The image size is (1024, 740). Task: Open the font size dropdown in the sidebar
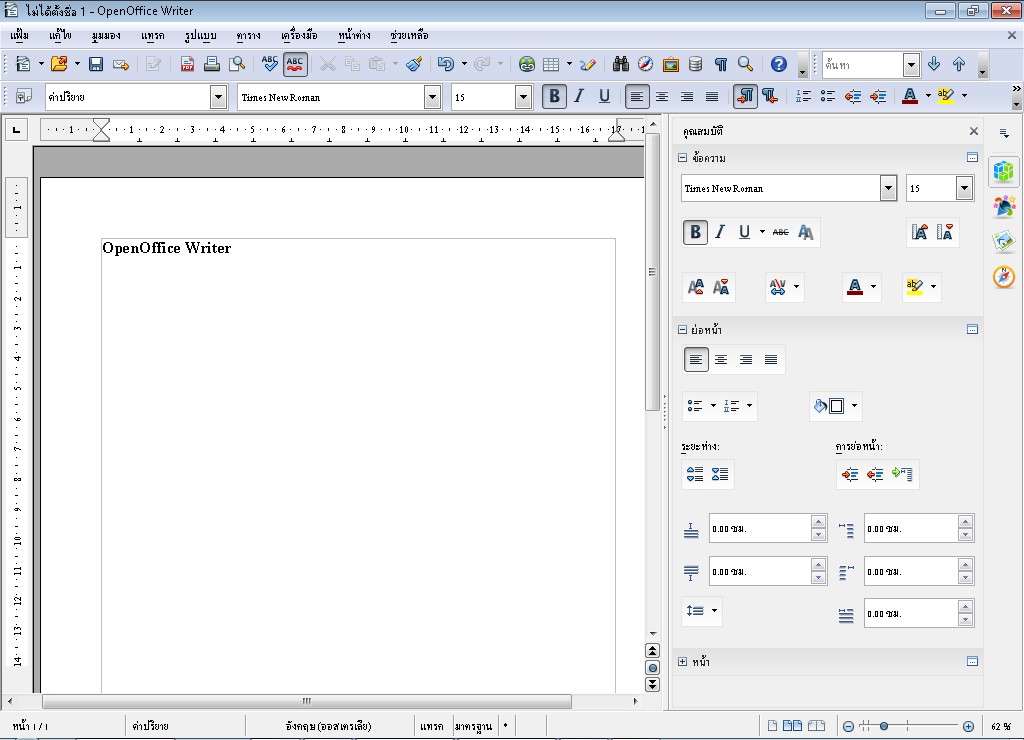tap(965, 188)
